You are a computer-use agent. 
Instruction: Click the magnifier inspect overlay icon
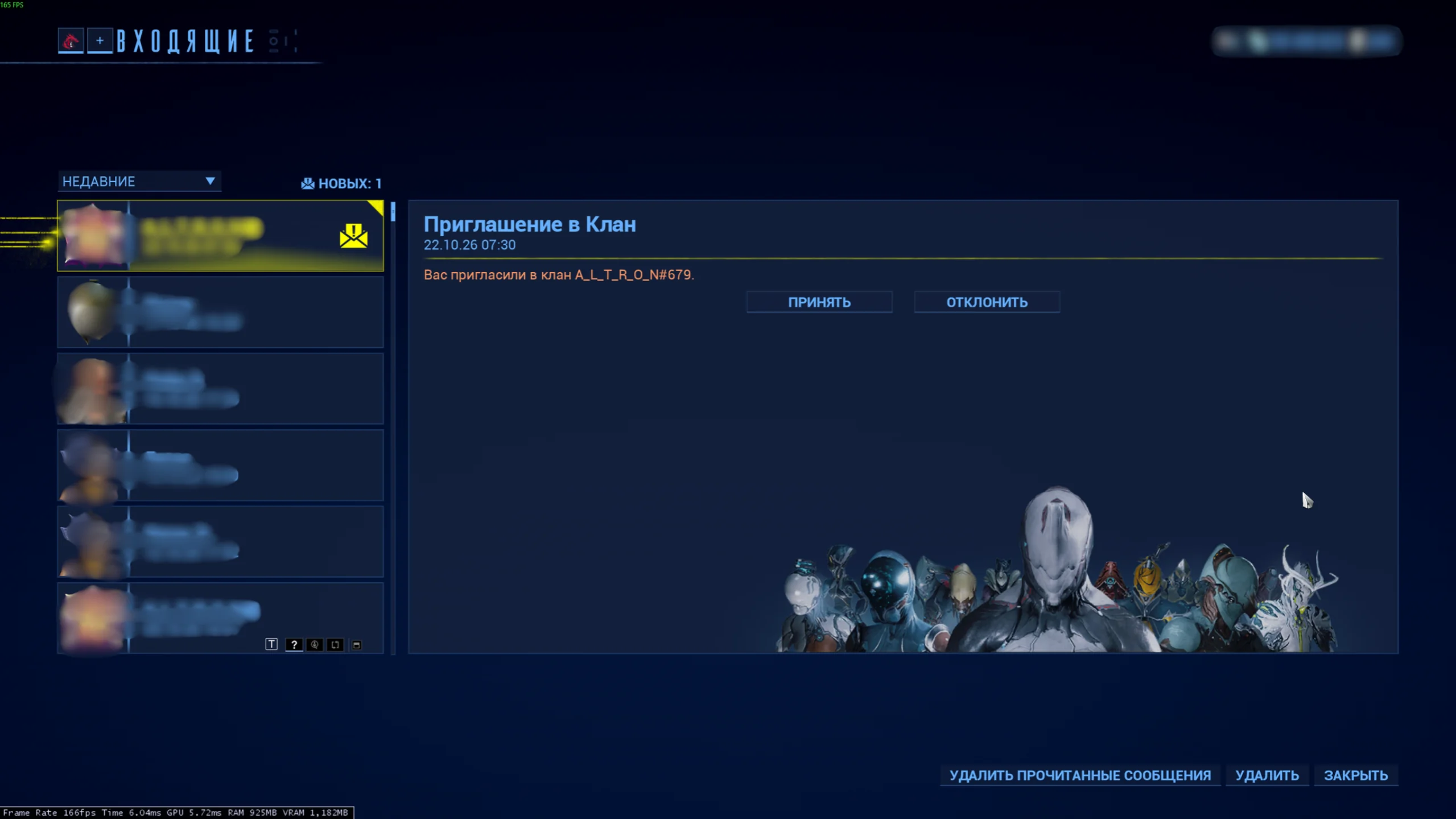coord(315,644)
